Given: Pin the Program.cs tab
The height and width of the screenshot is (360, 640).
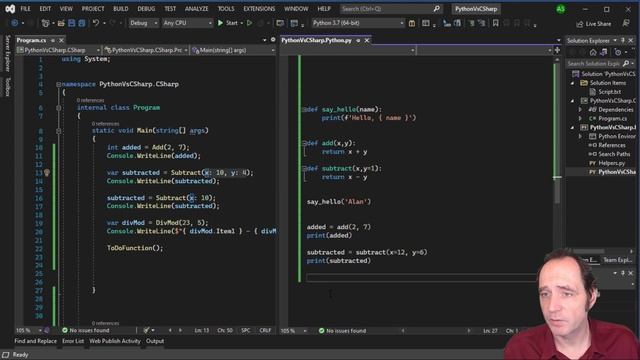Looking at the screenshot, I should click(53, 40).
